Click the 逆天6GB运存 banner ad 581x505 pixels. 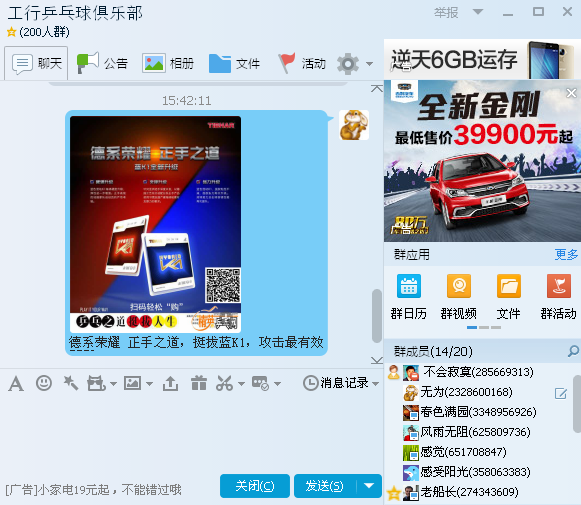click(x=482, y=60)
